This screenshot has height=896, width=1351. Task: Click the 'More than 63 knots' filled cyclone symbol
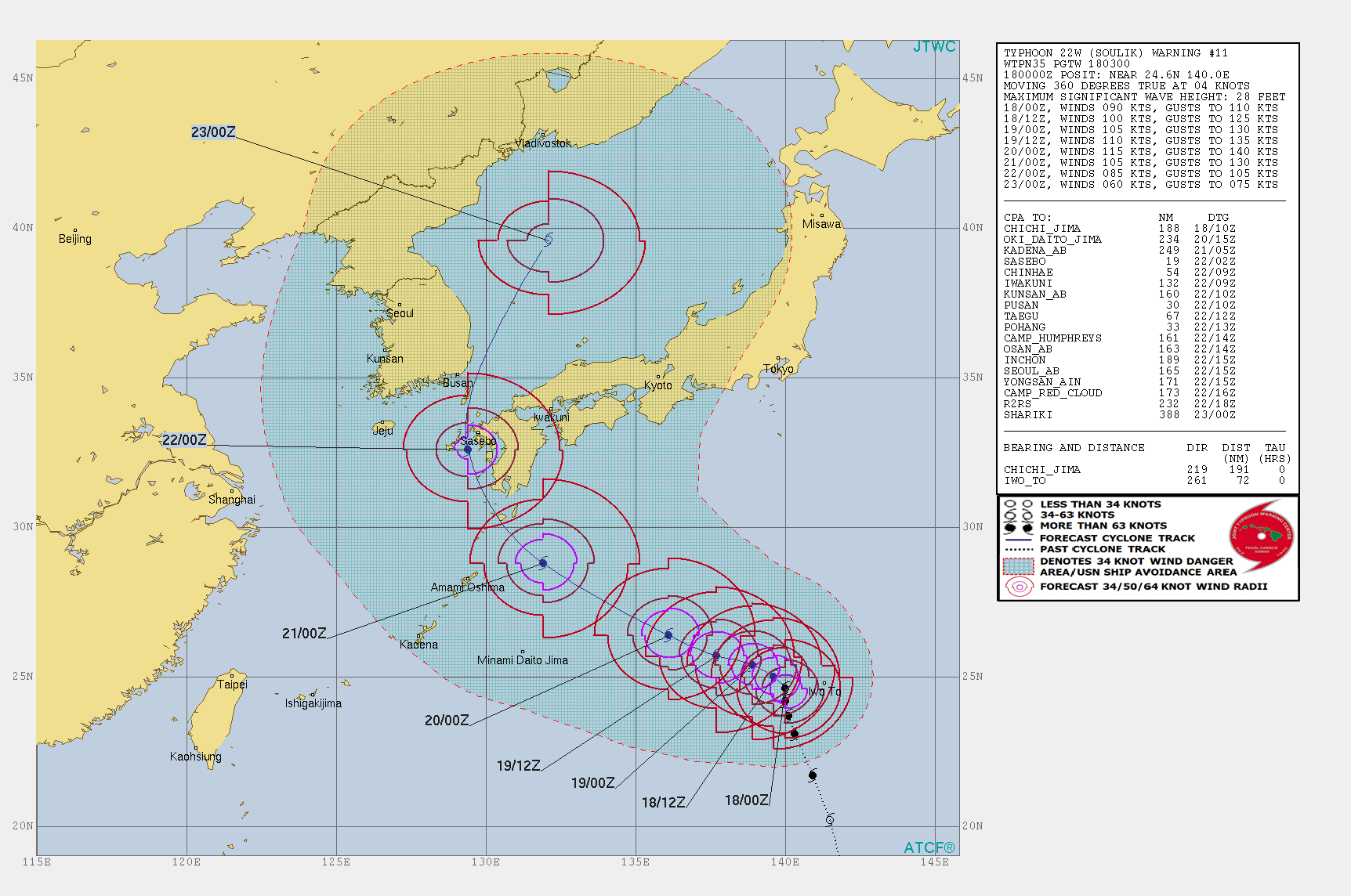pyautogui.click(x=1019, y=527)
